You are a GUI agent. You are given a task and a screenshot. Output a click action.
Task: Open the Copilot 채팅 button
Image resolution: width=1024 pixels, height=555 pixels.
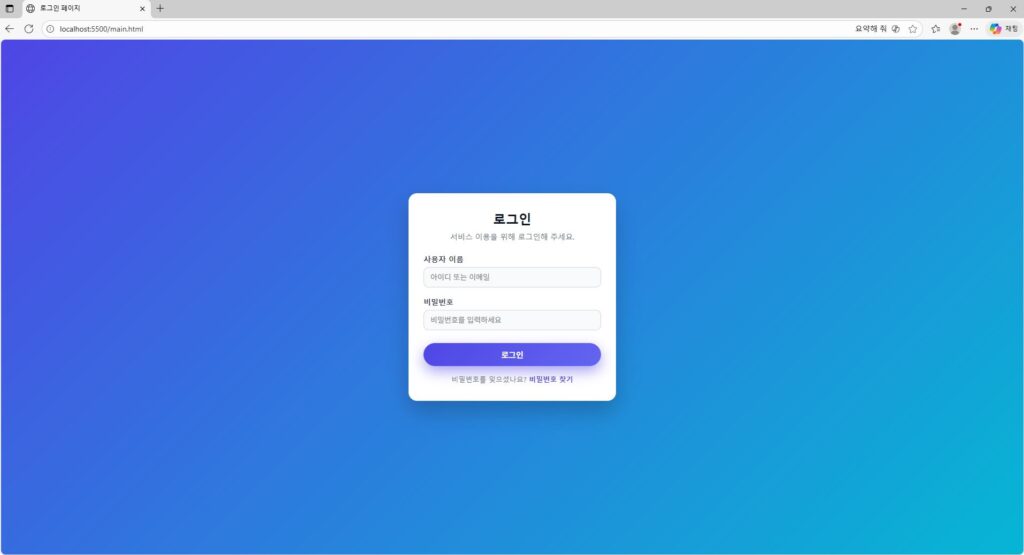click(x=1004, y=29)
